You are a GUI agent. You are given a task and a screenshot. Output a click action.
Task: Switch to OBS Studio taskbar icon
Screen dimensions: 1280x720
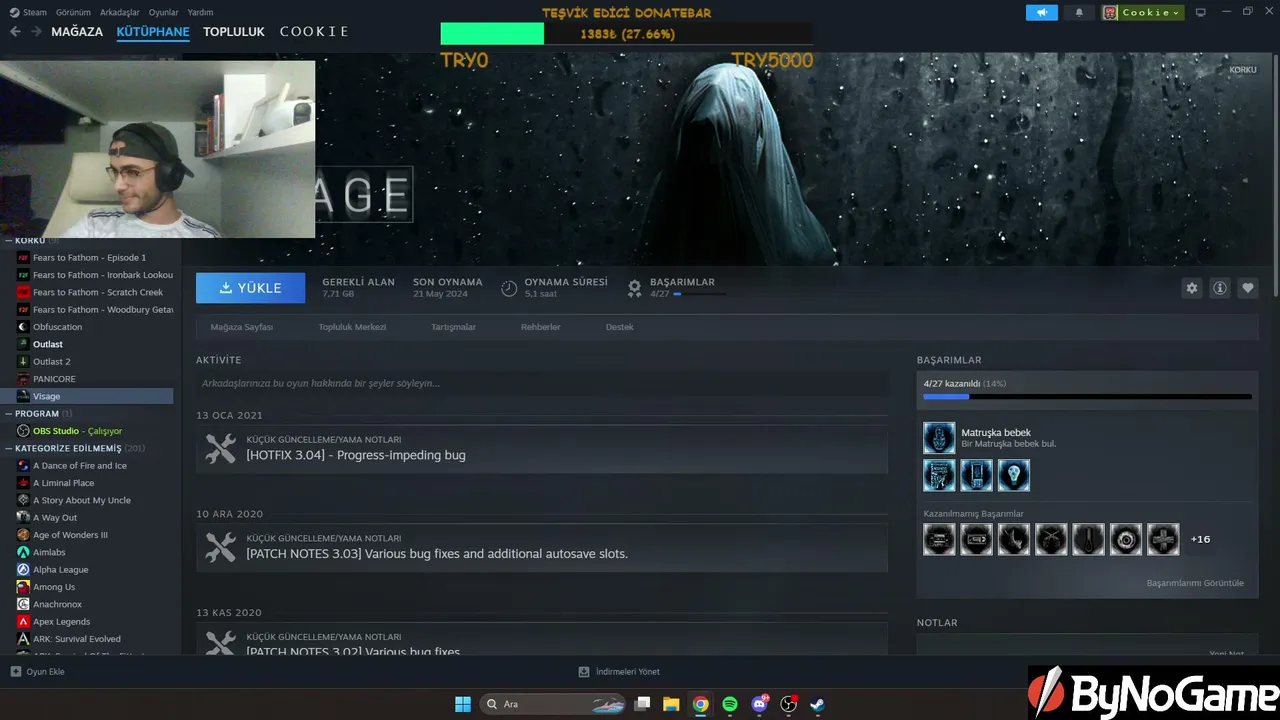click(788, 704)
